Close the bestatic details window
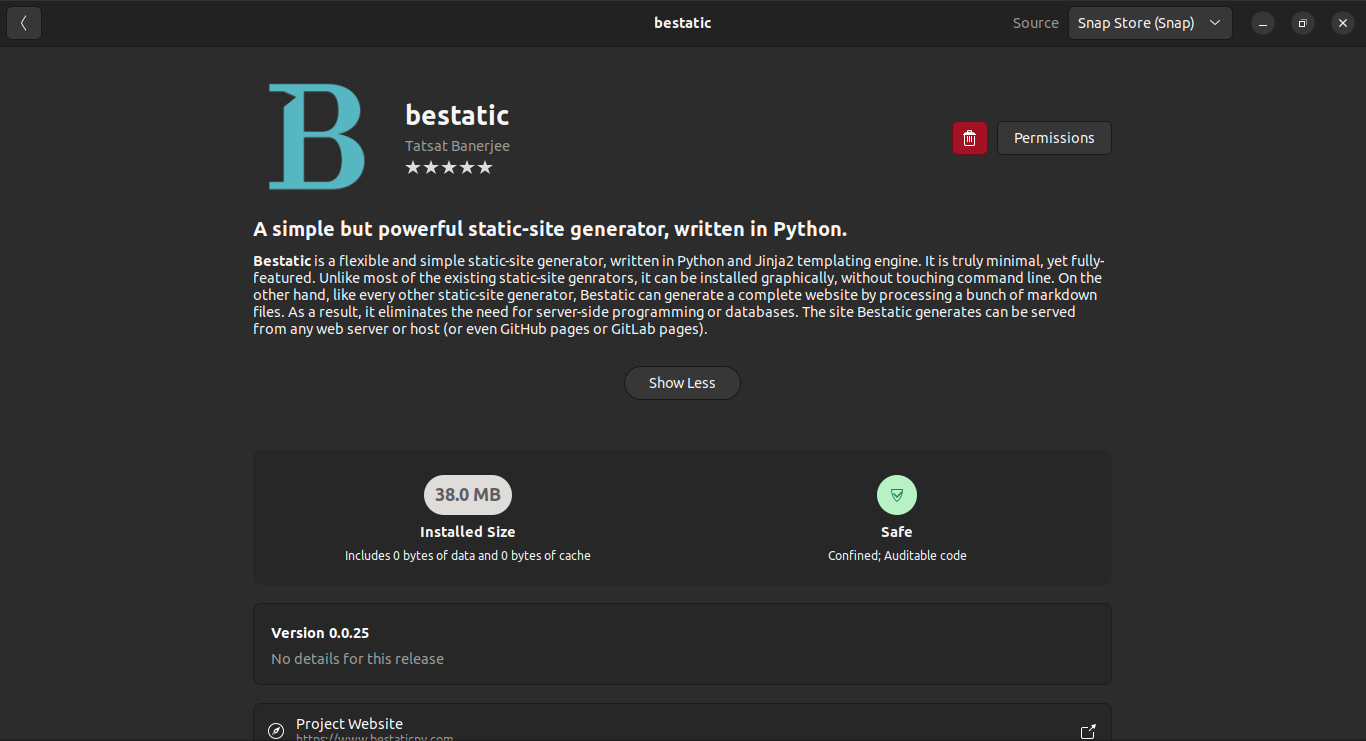1366x741 pixels. (x=1342, y=23)
